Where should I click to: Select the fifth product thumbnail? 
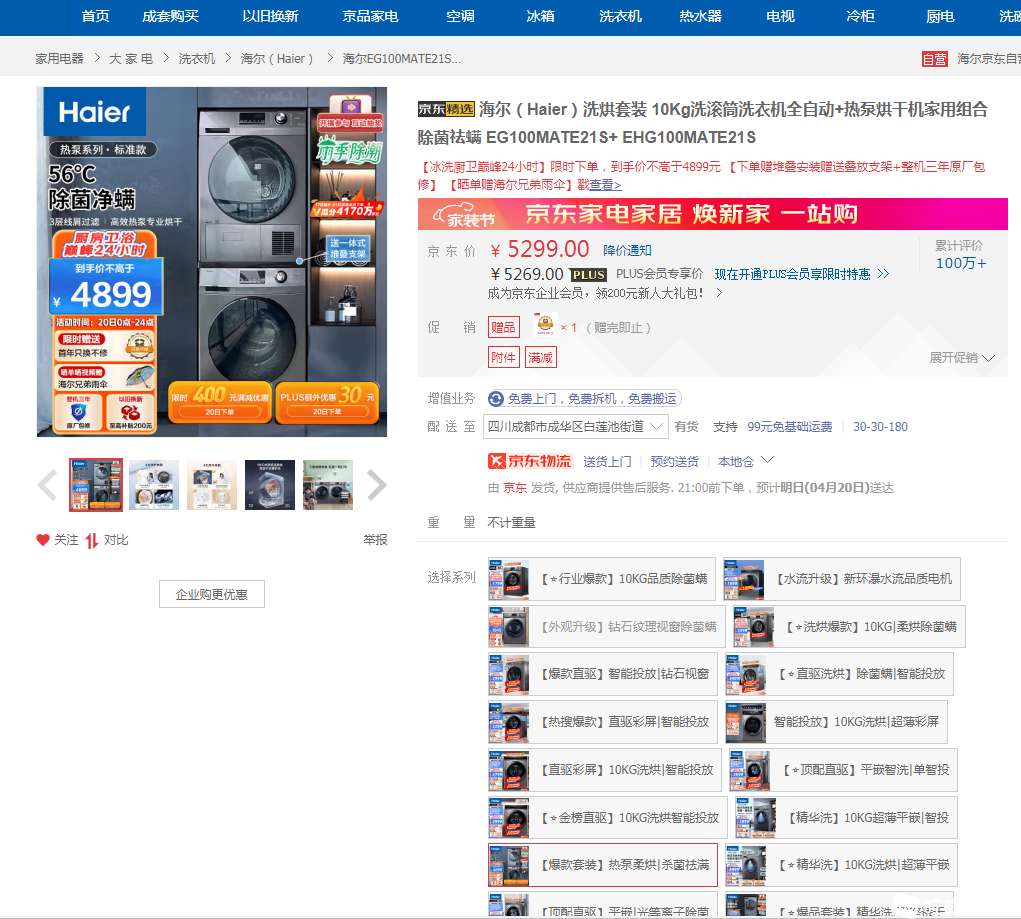click(328, 485)
